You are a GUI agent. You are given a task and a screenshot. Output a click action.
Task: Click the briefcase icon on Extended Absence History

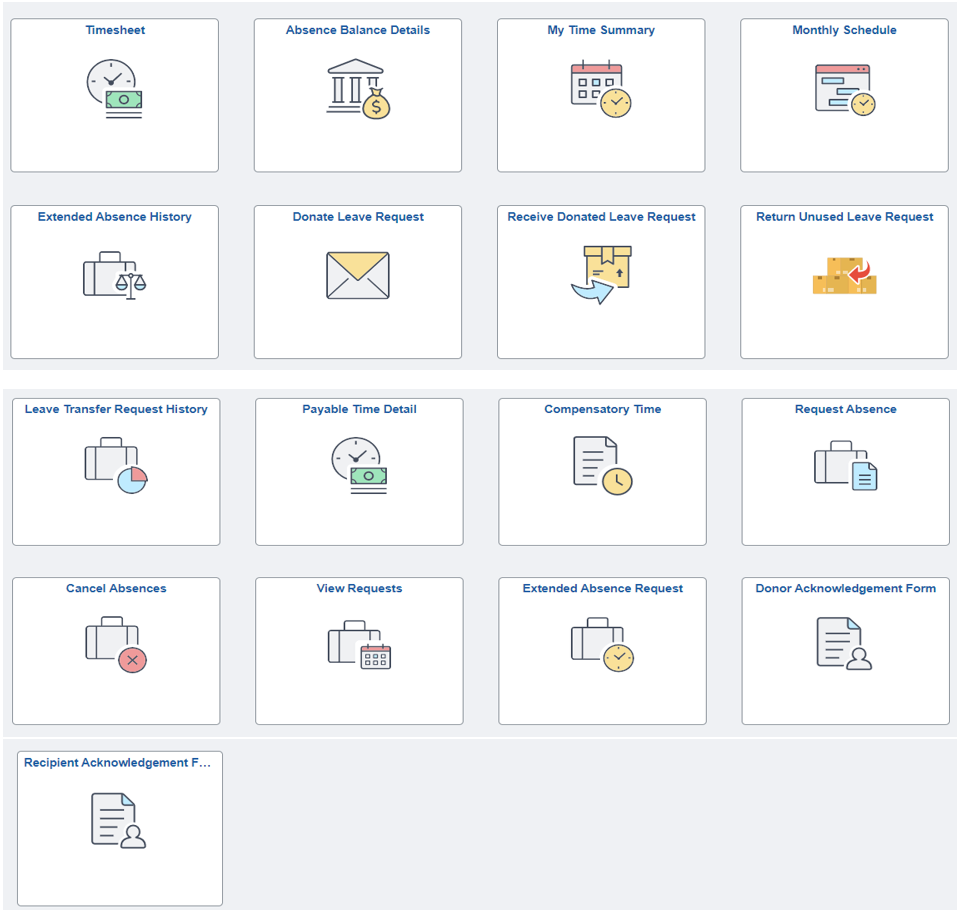click(114, 276)
